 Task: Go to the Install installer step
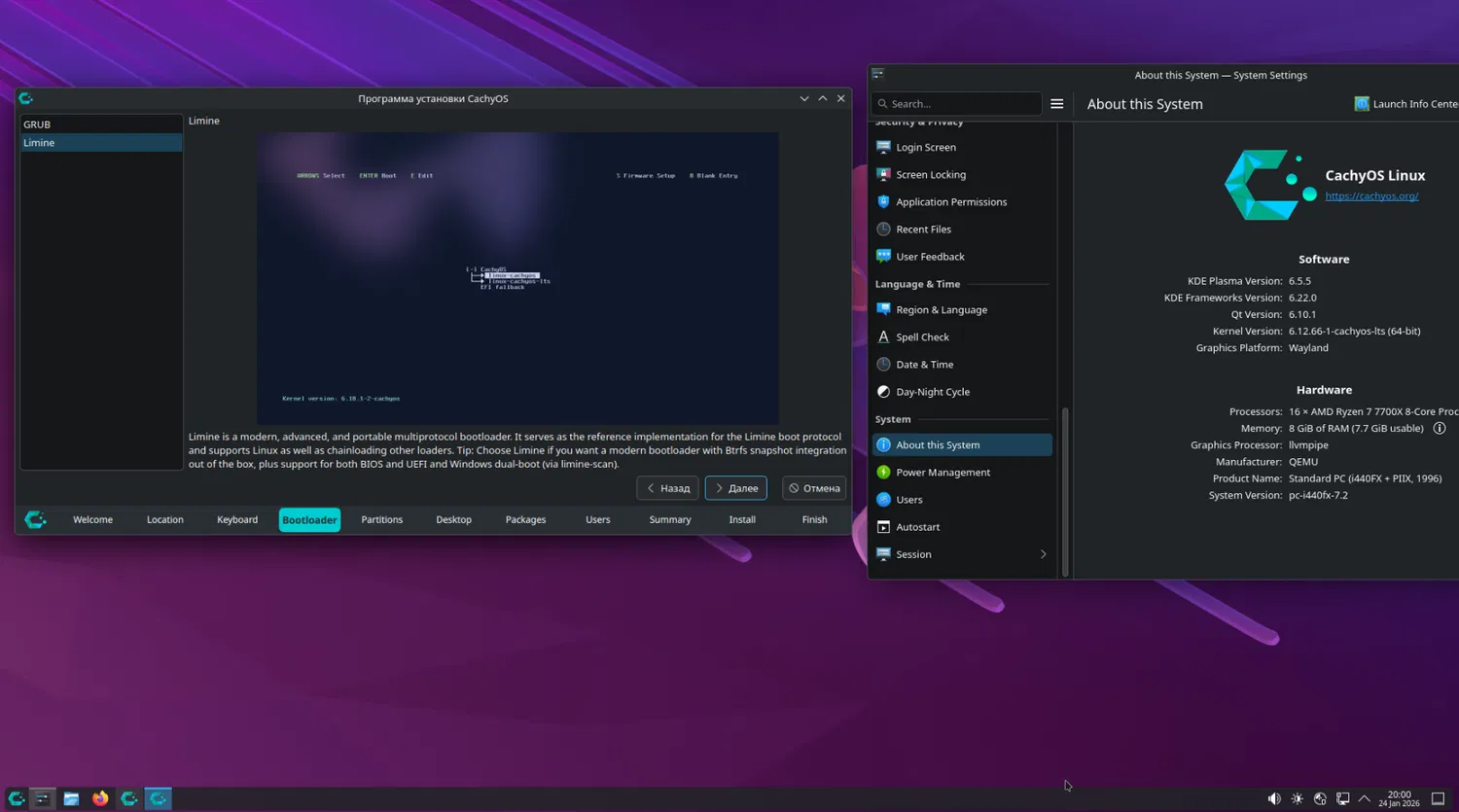click(742, 520)
